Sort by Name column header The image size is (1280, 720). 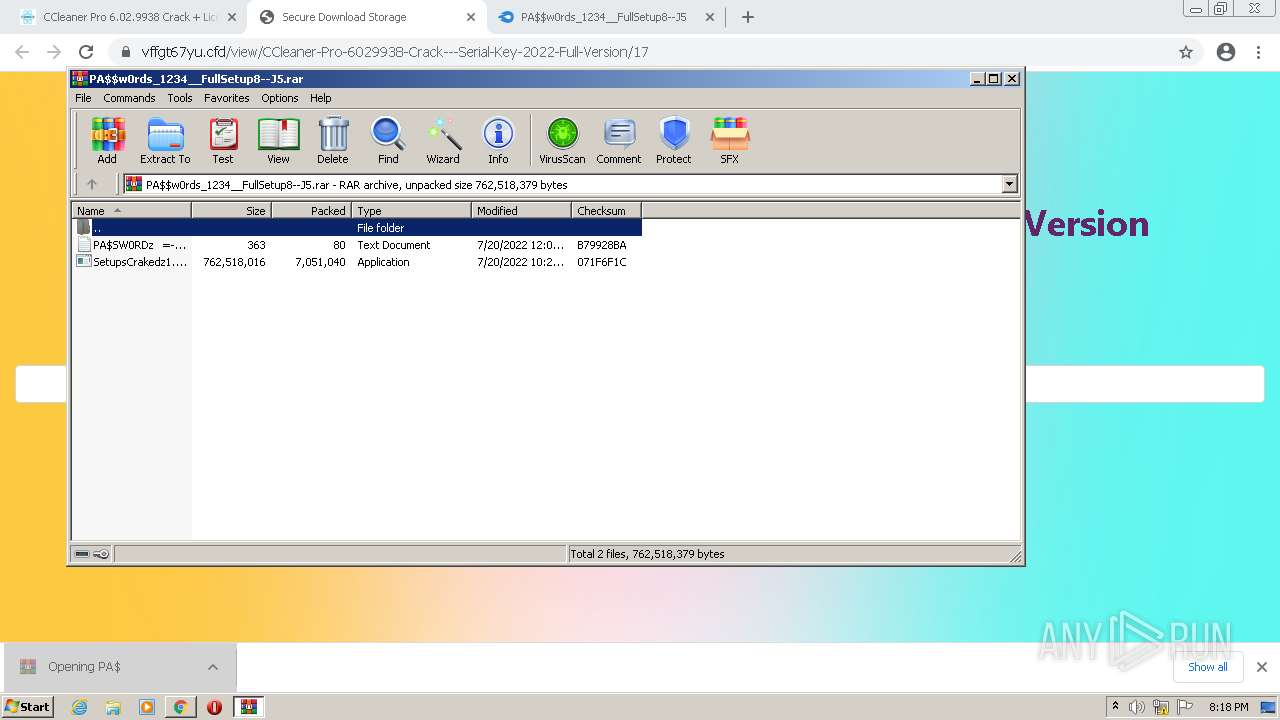click(x=131, y=210)
